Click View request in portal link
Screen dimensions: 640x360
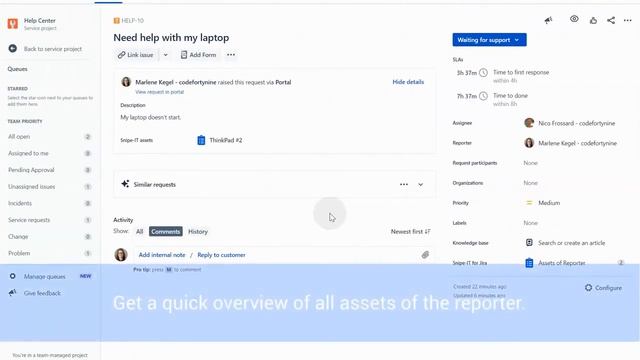160,92
